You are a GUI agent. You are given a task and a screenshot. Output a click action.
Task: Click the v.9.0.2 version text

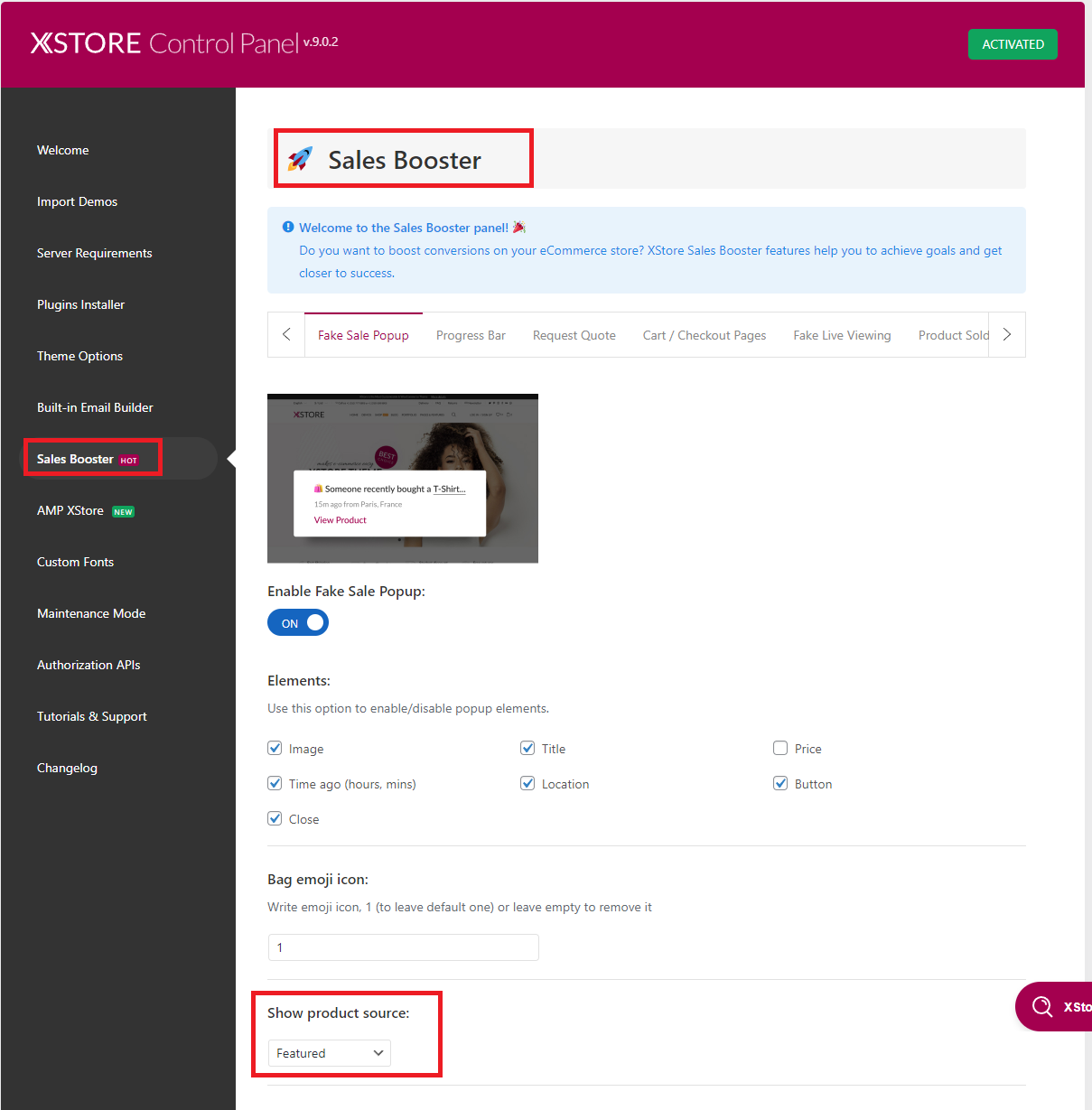click(321, 42)
